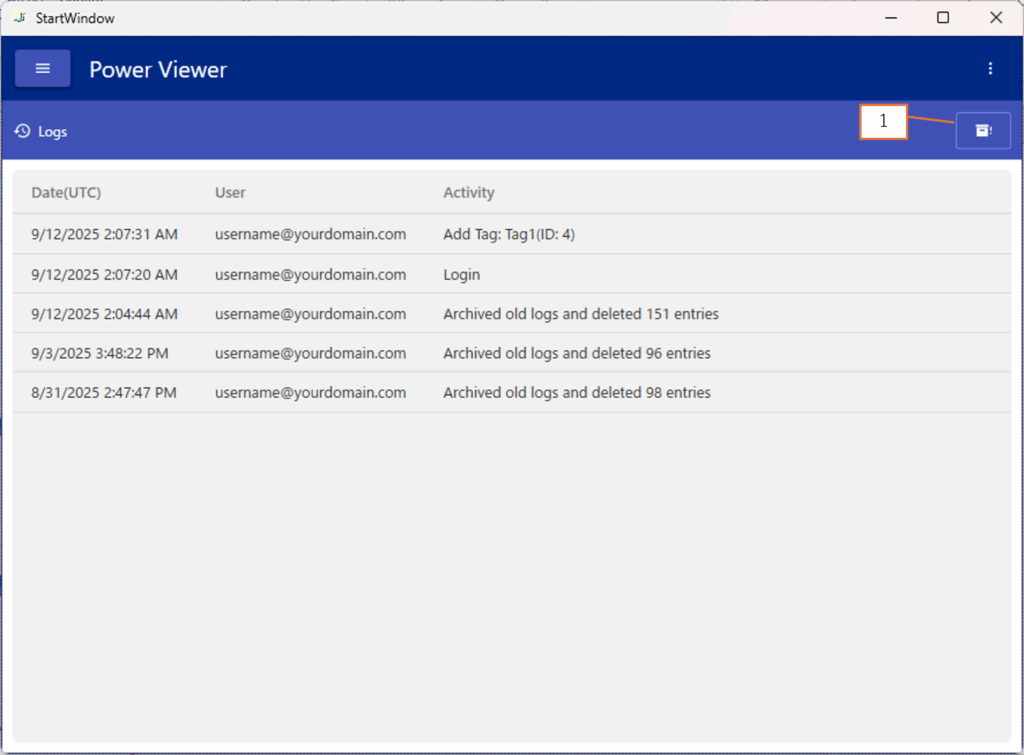Viewport: 1024px width, 755px height.
Task: Close the StartWindow window
Action: (996, 17)
